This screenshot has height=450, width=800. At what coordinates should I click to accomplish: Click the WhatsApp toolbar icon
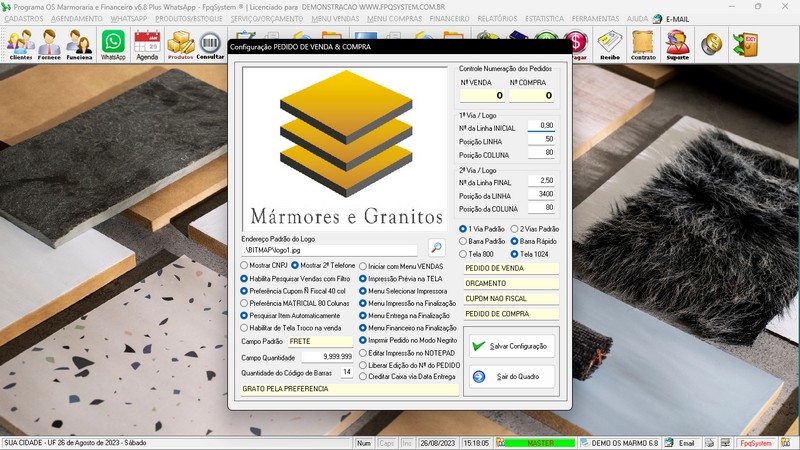click(114, 45)
